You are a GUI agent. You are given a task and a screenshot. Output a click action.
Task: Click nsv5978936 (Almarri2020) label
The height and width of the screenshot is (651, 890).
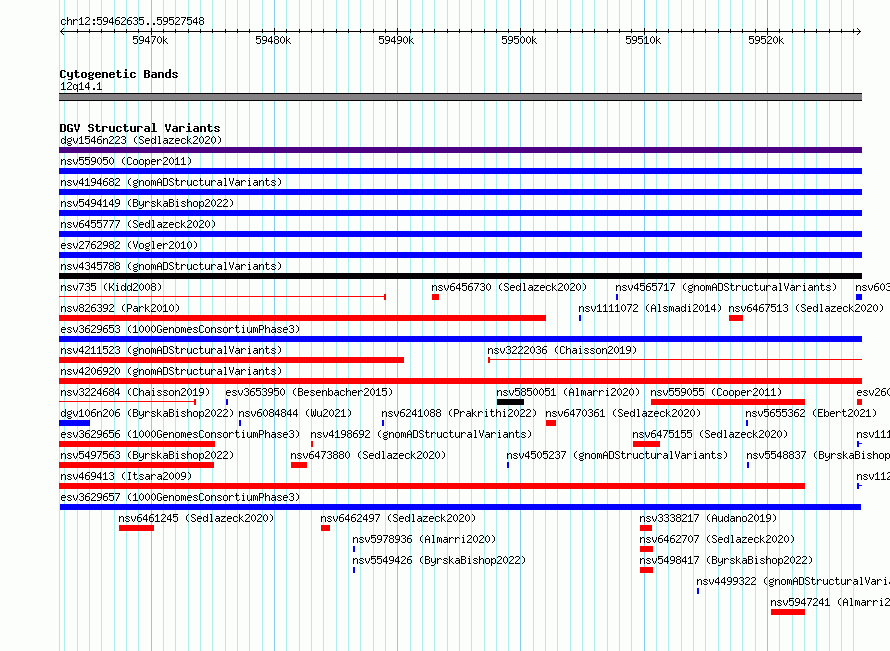[424, 539]
